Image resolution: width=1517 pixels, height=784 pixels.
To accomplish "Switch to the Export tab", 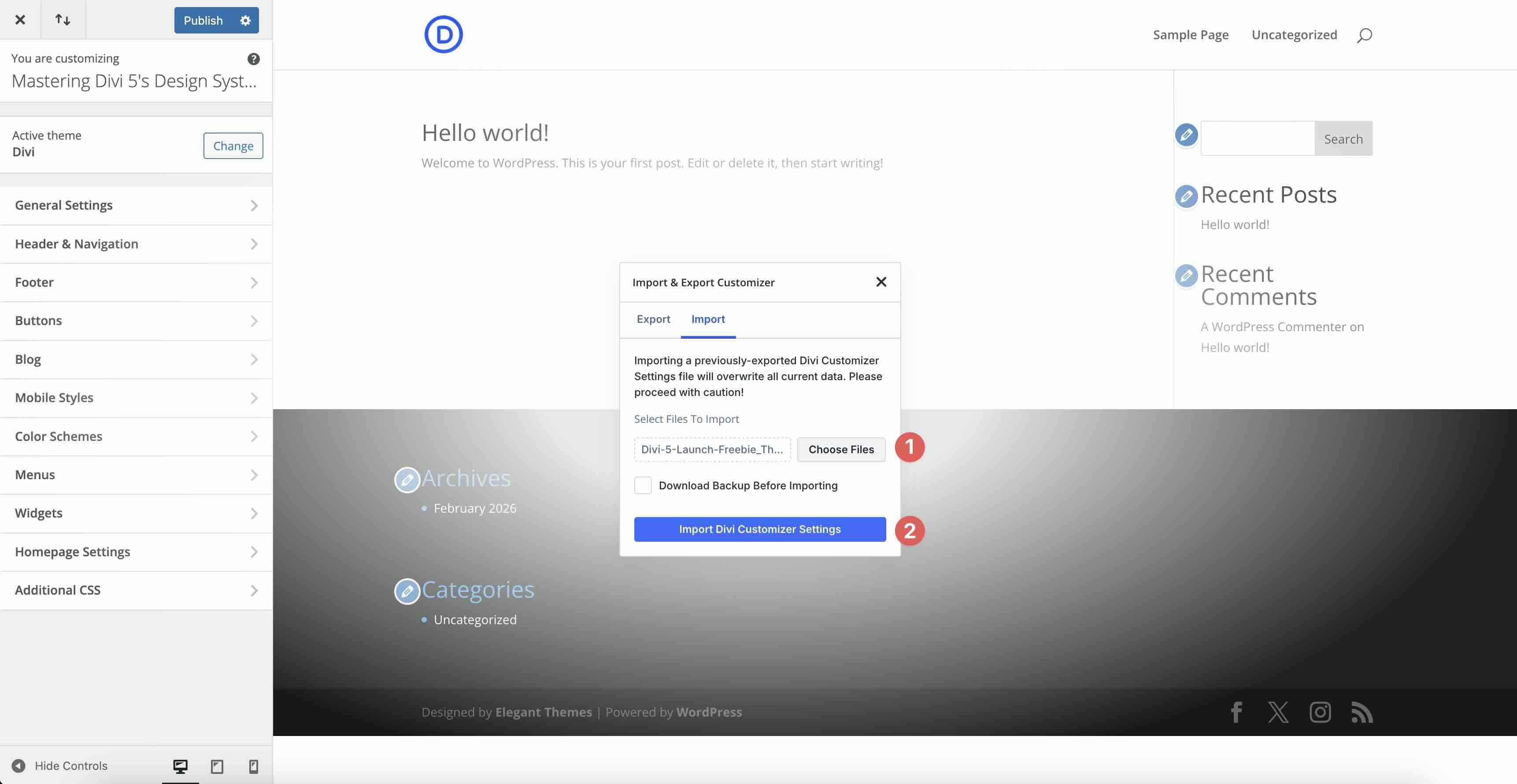I will [653, 319].
